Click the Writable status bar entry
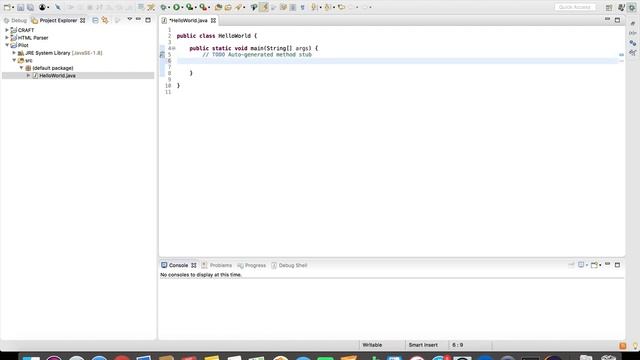640x360 pixels. pos(372,345)
